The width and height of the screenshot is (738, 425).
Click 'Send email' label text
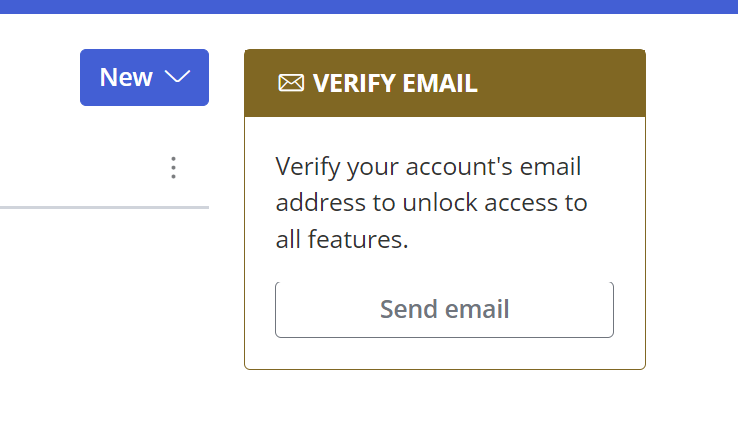444,309
